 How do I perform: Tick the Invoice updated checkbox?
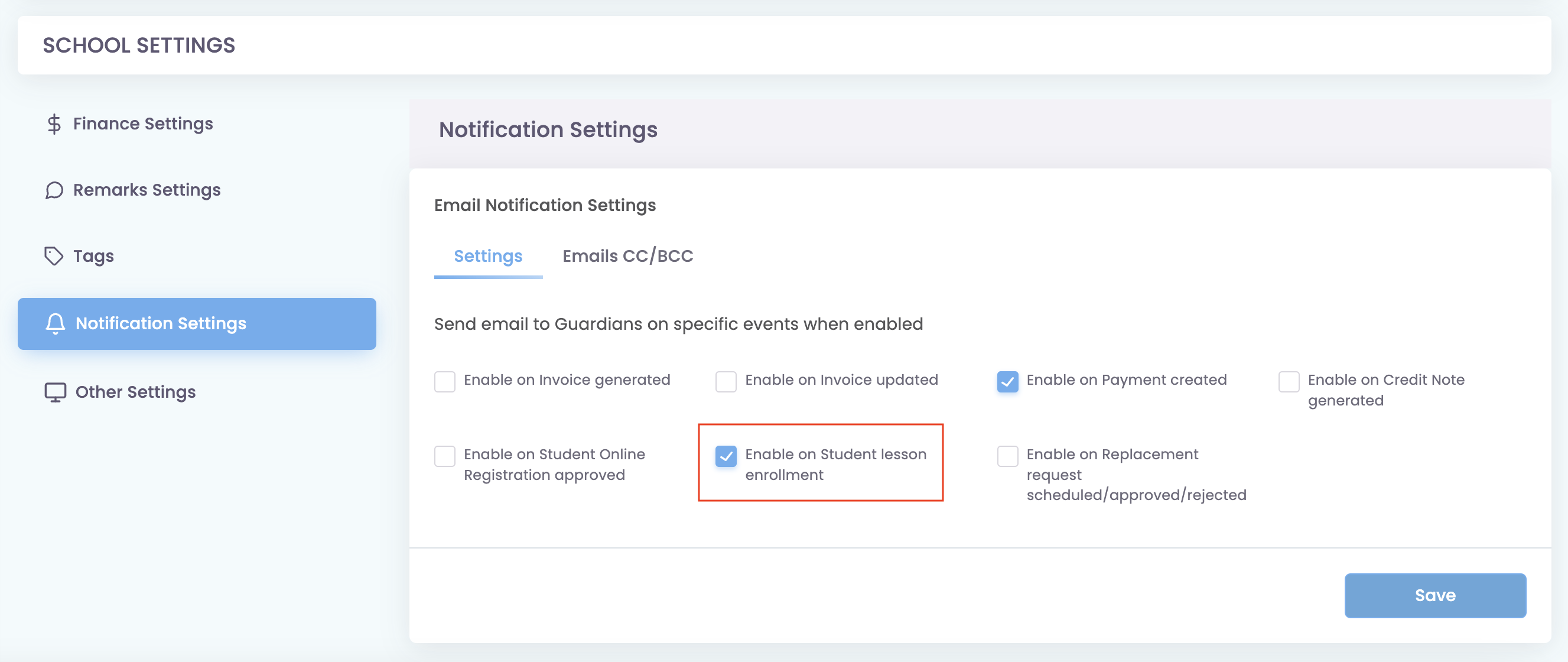coord(726,382)
